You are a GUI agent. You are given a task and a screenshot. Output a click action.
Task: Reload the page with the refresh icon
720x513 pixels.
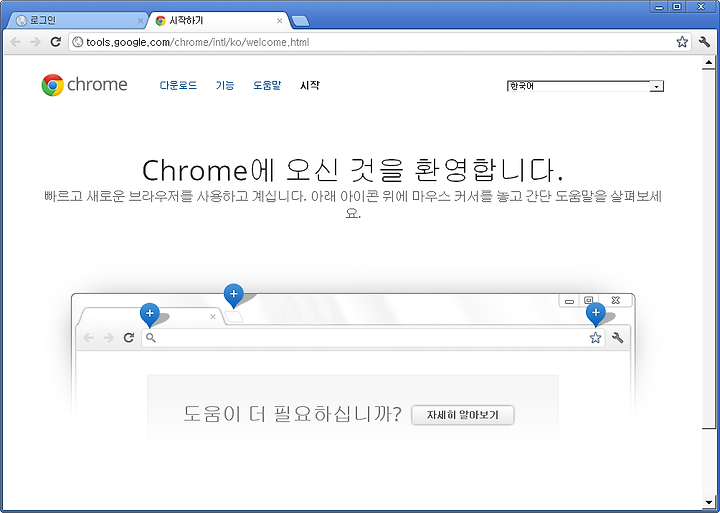[56, 42]
